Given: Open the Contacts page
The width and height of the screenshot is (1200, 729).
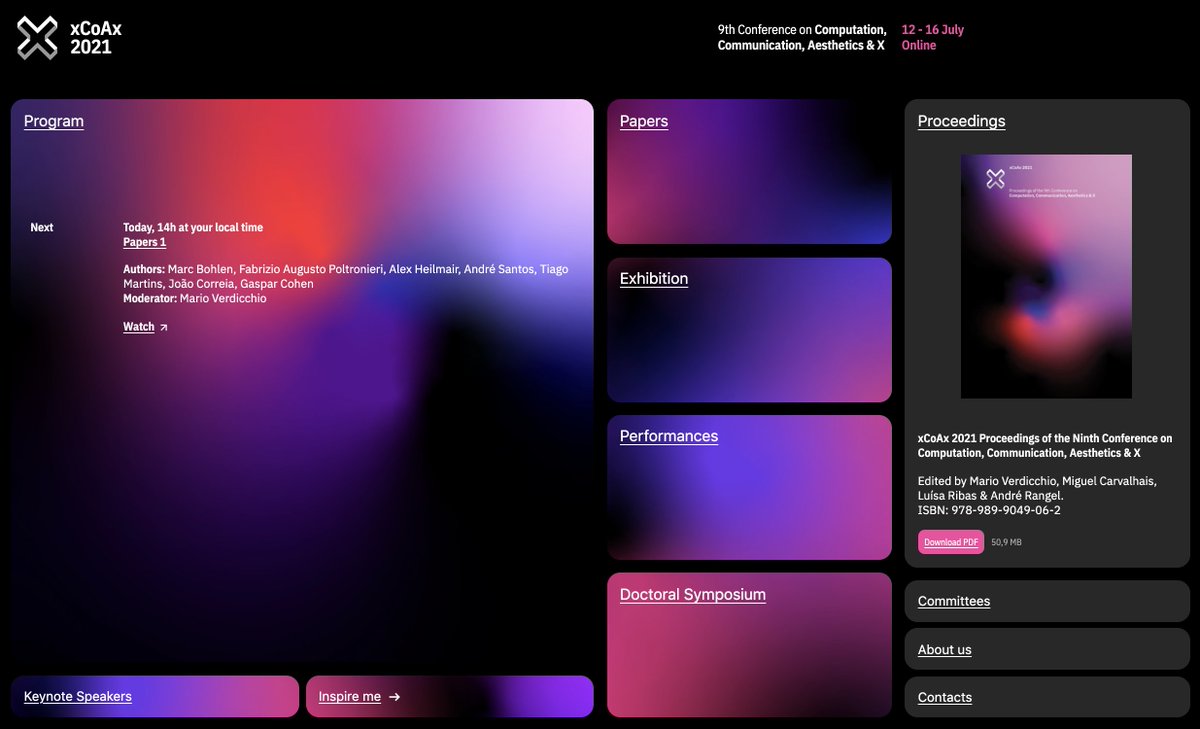Looking at the screenshot, I should 945,697.
